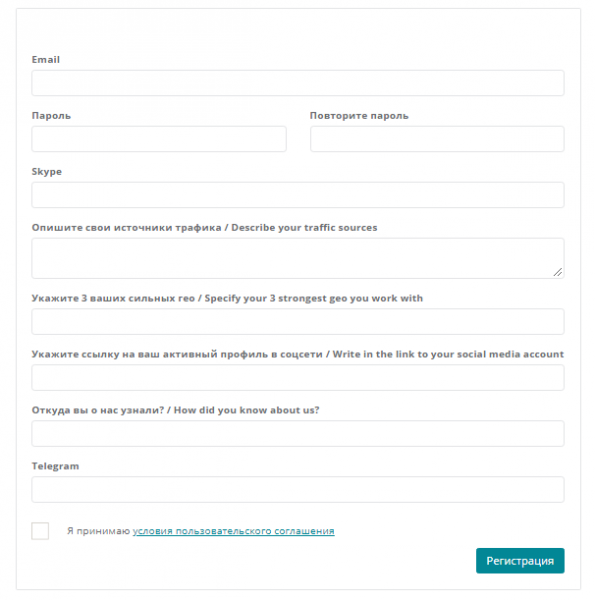Select the 3 strongest geo input field
Screen dimensions: 595x600
(x=298, y=321)
